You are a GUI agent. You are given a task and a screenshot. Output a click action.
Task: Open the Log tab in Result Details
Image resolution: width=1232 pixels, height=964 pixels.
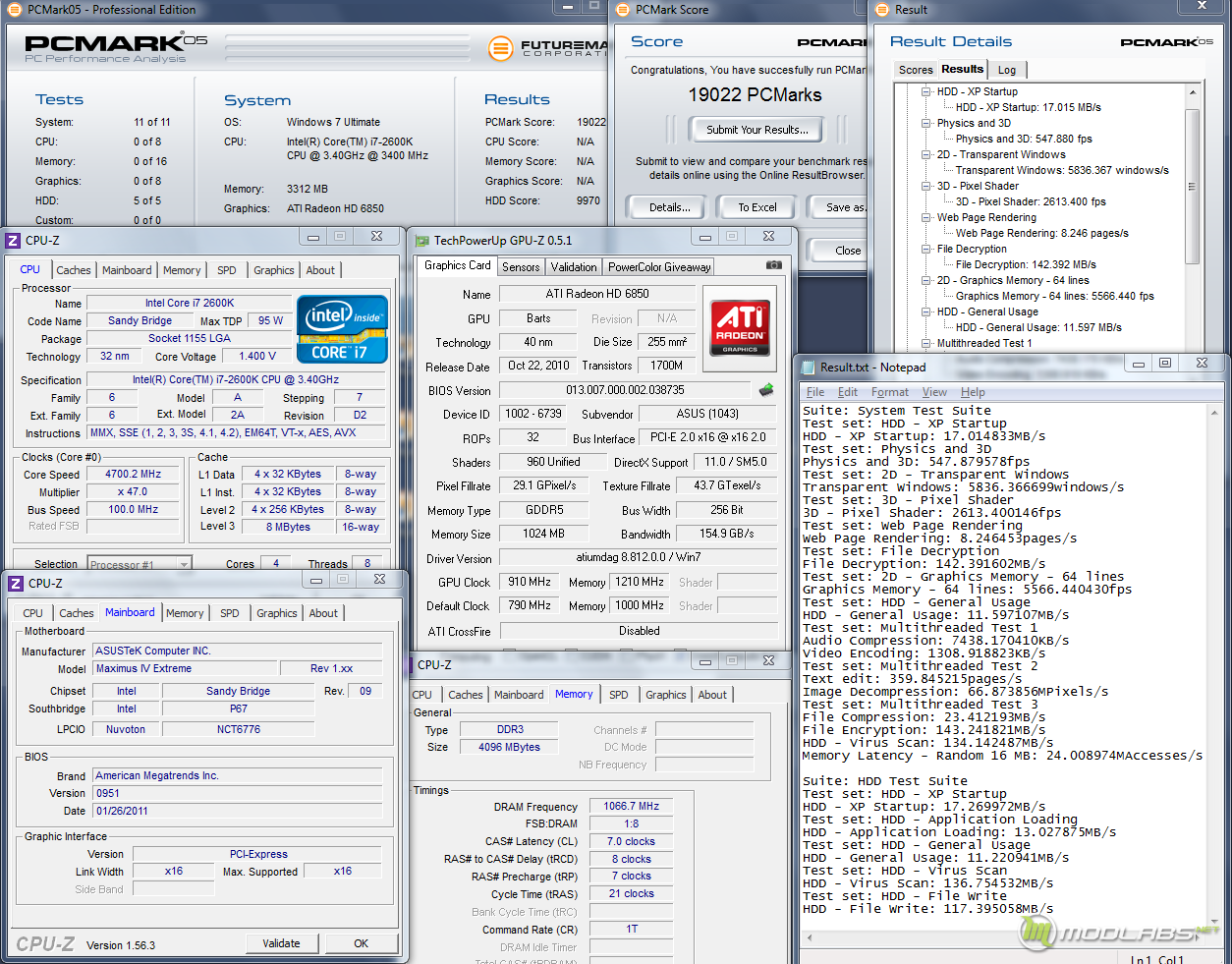pyautogui.click(x=1007, y=70)
